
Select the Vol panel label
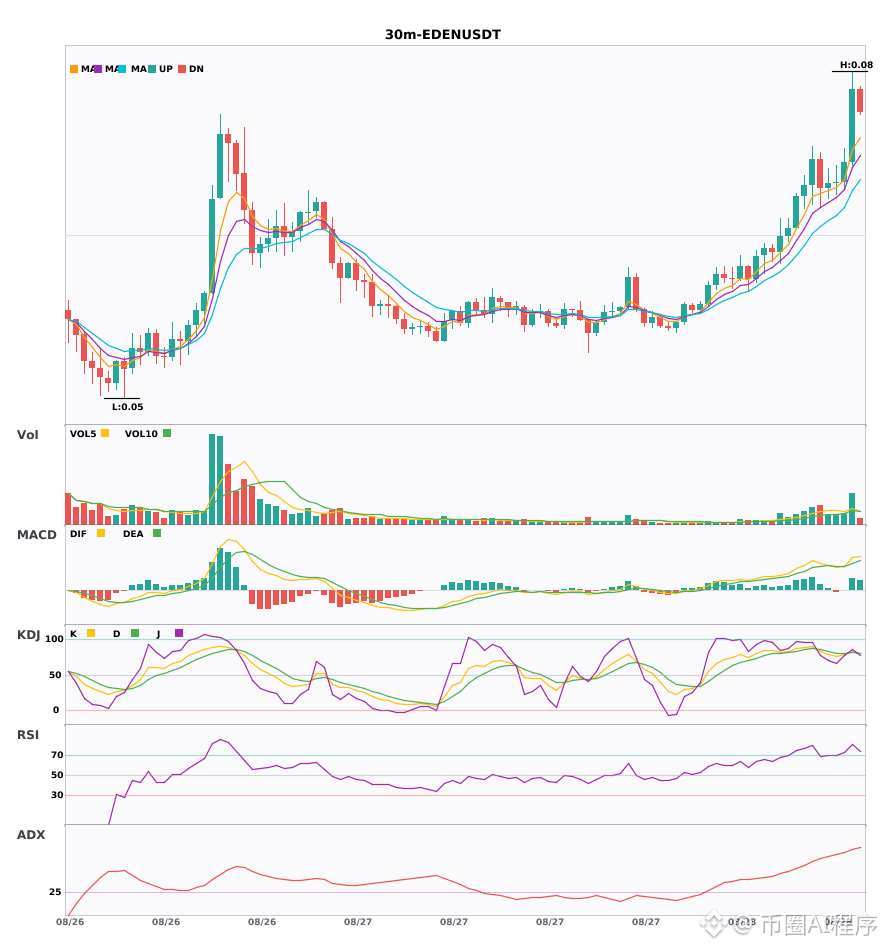tap(27, 435)
